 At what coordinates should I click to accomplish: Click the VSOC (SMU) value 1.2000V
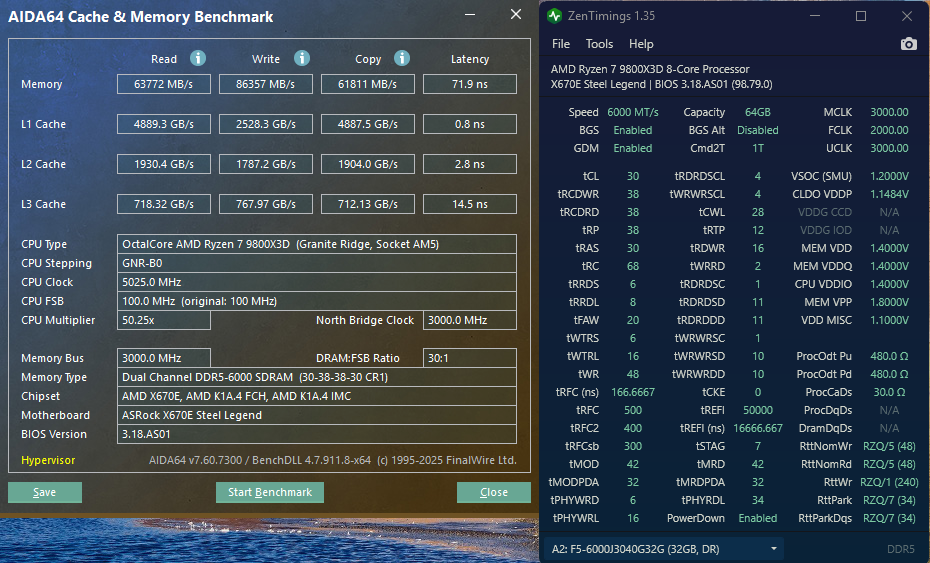tap(889, 176)
